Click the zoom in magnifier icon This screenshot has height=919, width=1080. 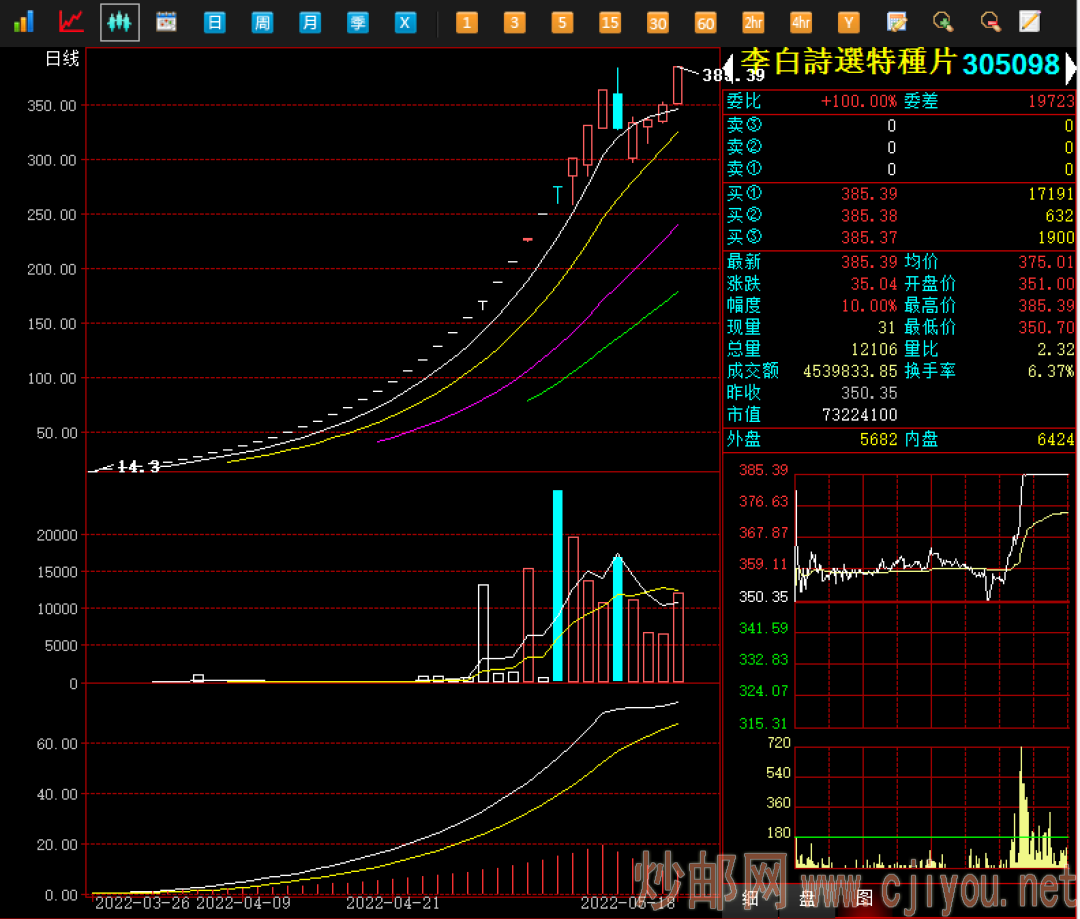(942, 21)
